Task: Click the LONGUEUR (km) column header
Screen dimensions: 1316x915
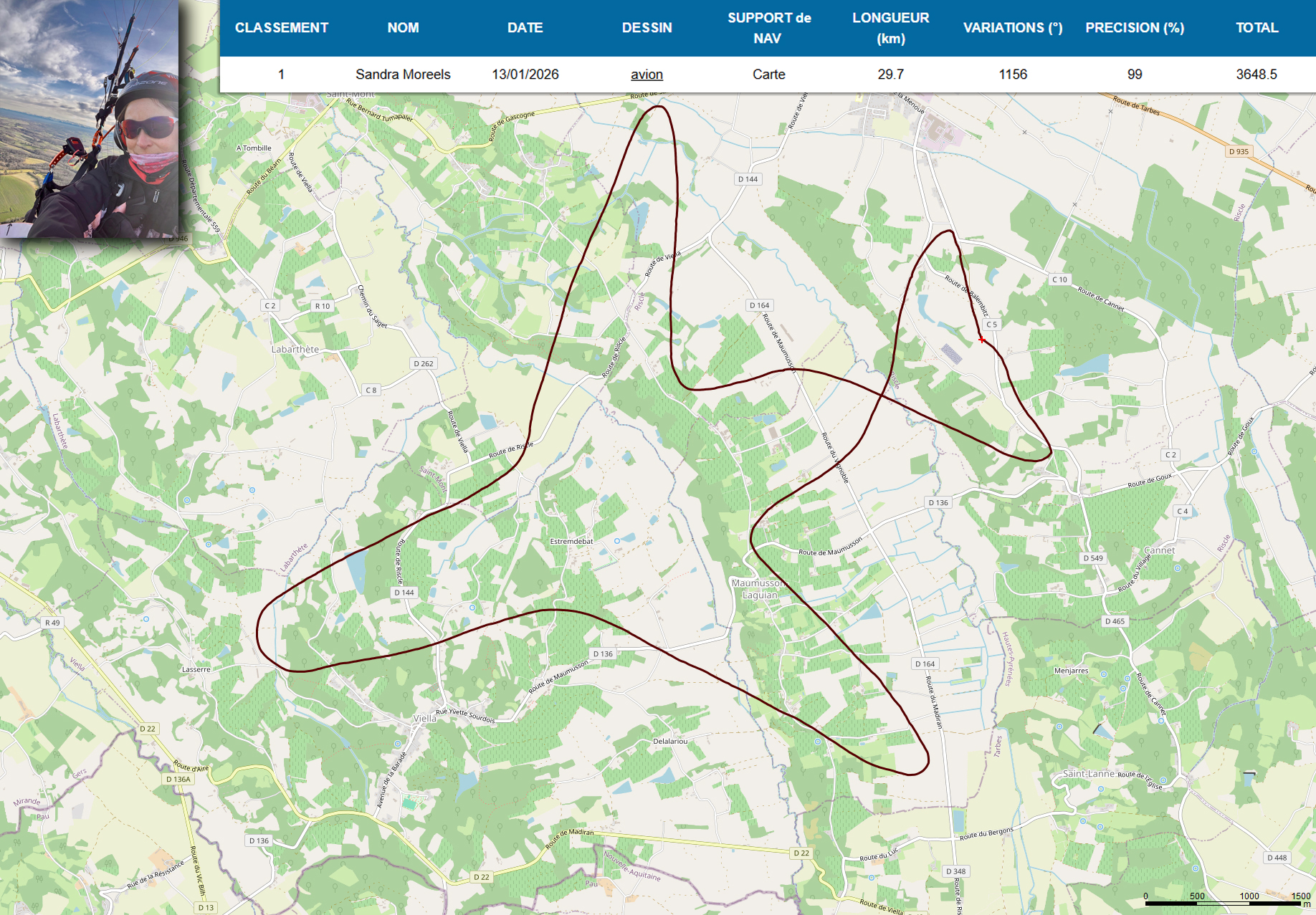Action: pyautogui.click(x=891, y=28)
